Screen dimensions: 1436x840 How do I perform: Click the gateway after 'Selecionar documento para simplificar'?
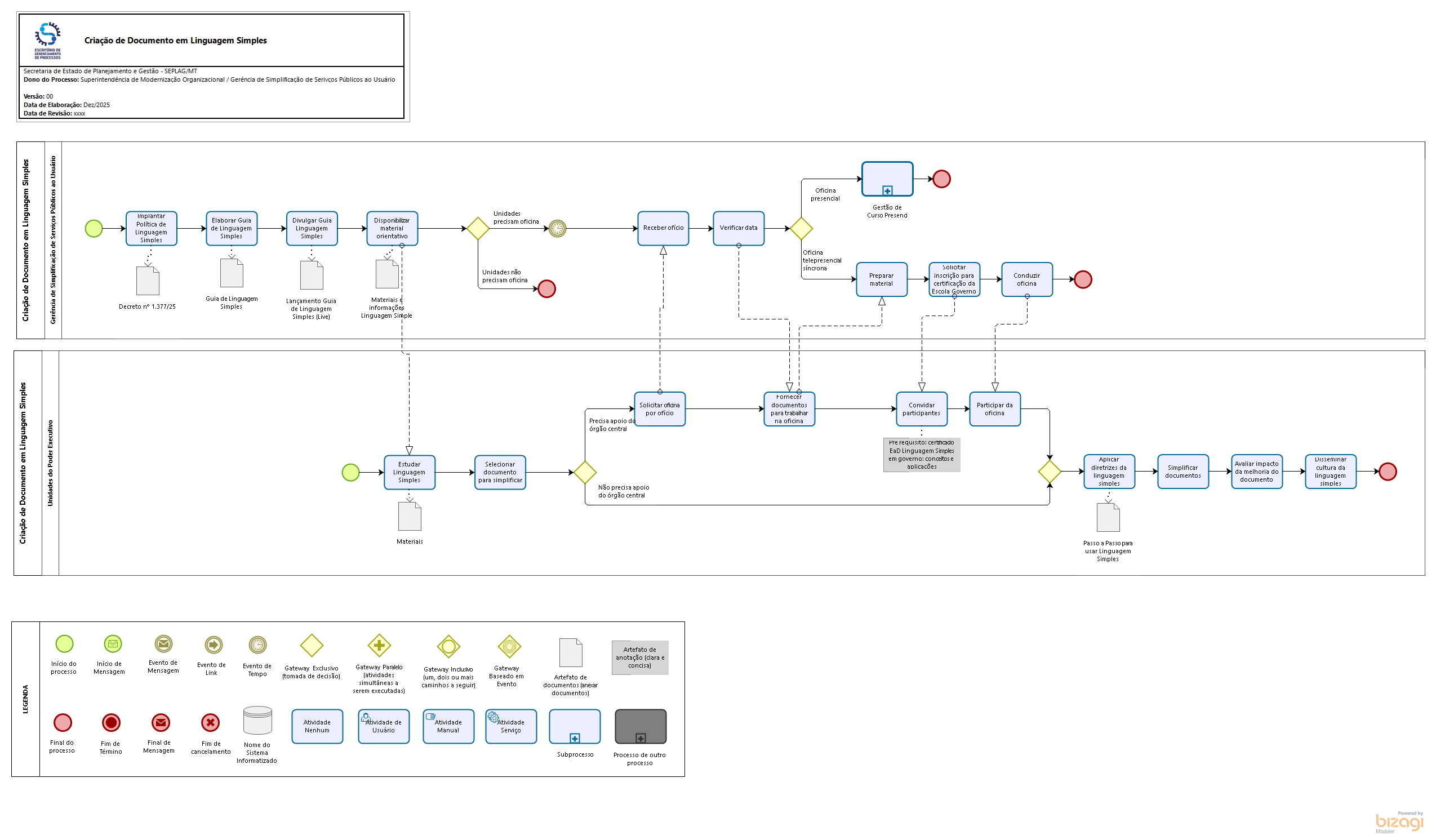[585, 473]
